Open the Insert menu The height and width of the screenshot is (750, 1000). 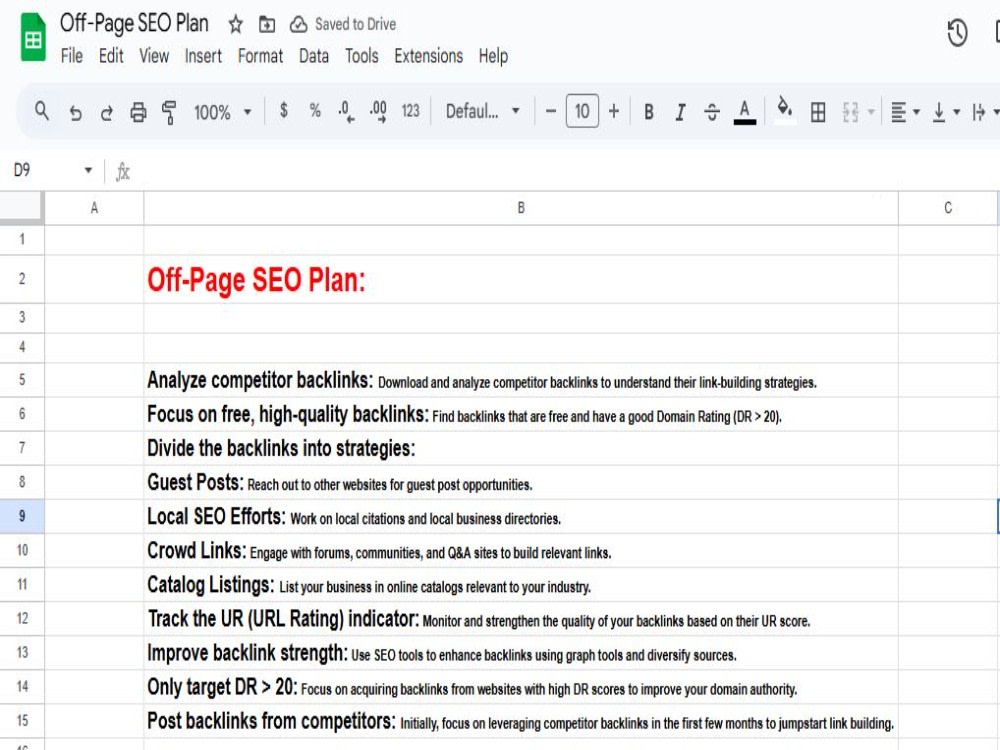(x=203, y=56)
